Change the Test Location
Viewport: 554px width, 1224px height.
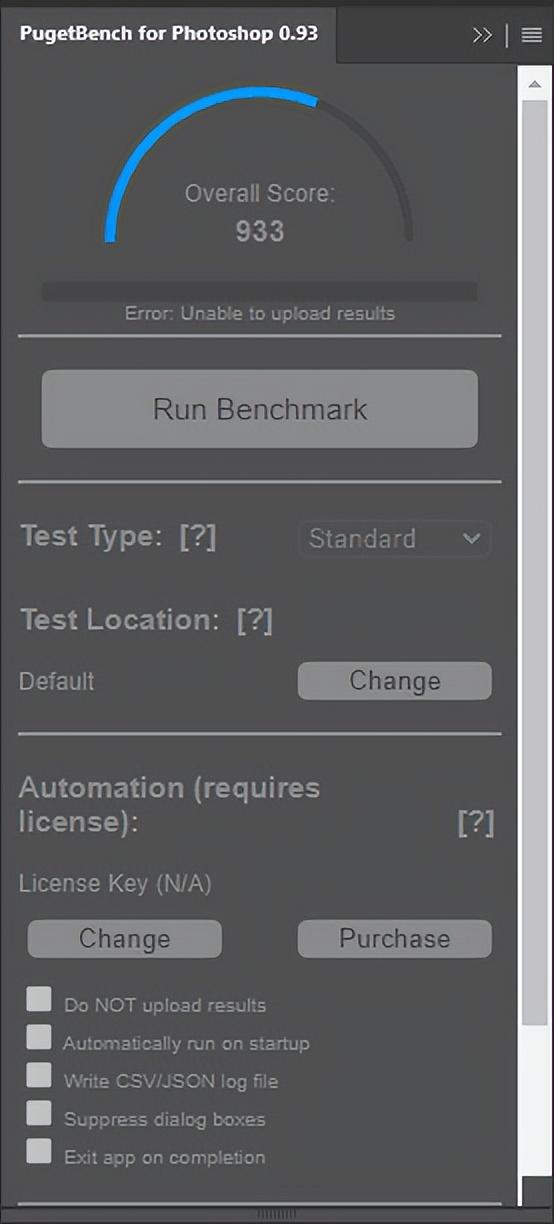point(395,681)
